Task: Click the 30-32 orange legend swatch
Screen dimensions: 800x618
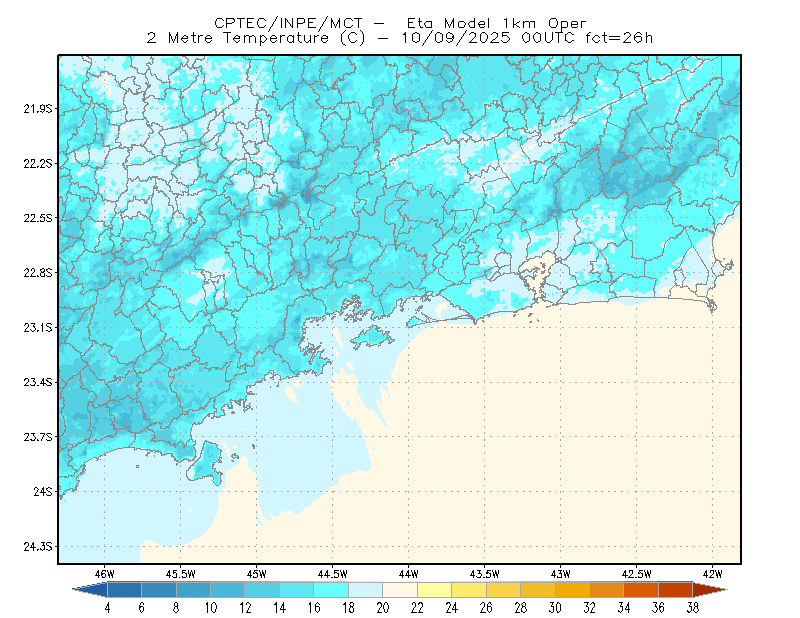Action: 572,589
